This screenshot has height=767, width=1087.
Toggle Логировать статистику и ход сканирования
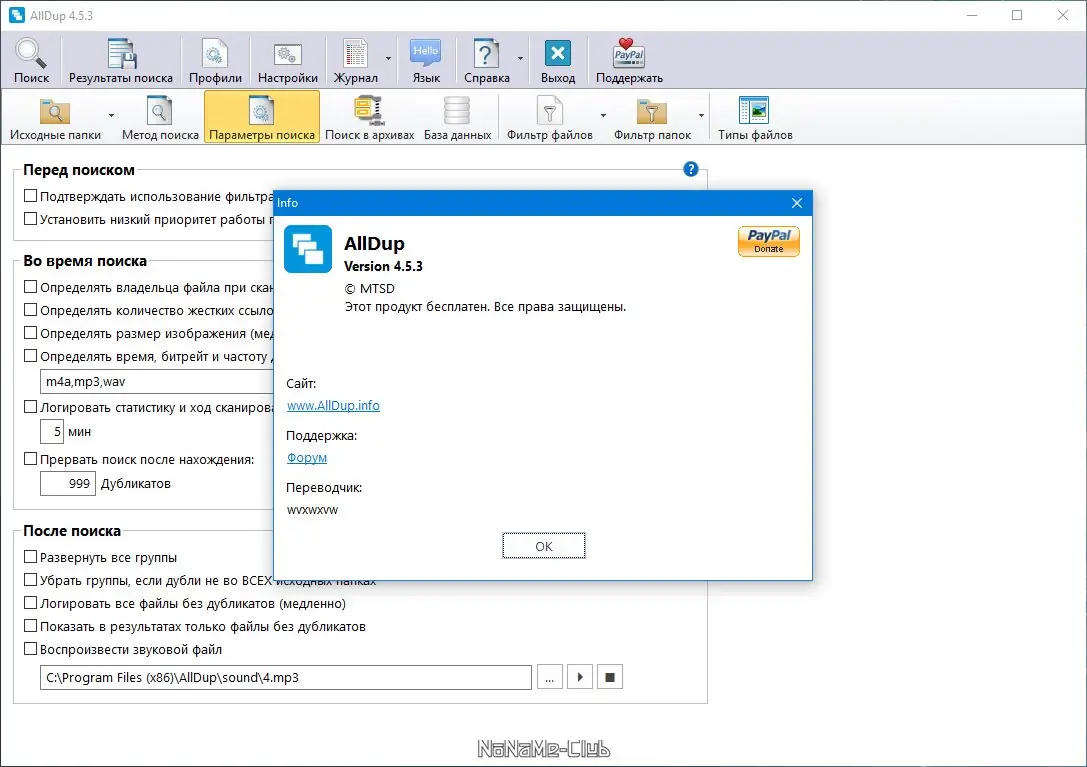(31, 406)
